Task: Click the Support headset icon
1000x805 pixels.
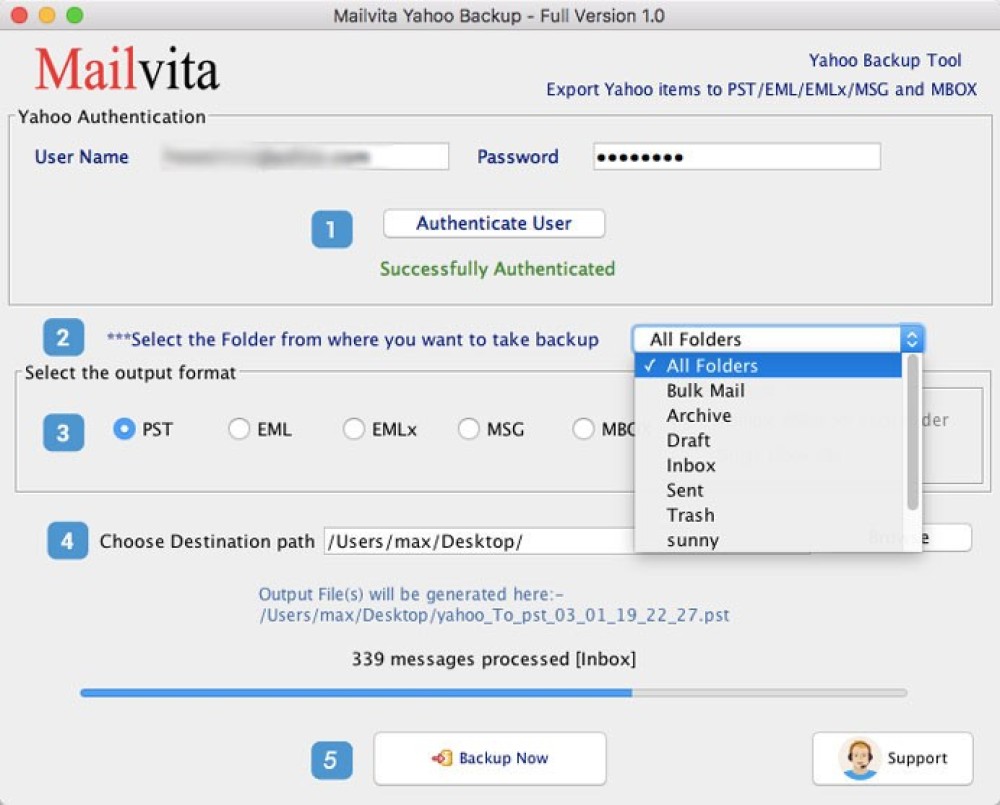Action: point(858,758)
